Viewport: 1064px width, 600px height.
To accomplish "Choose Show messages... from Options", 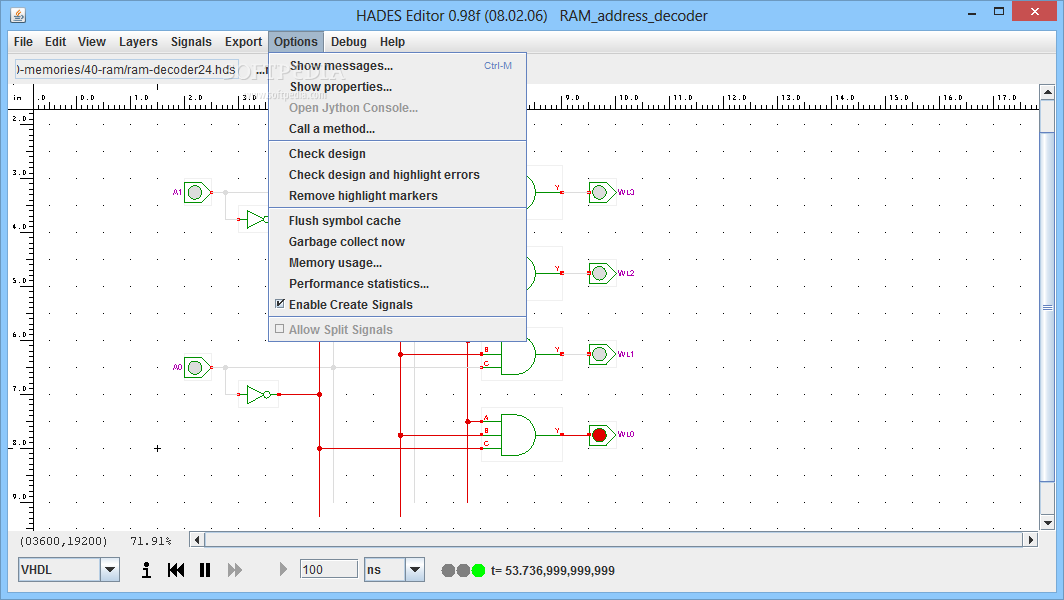I will (398, 66).
